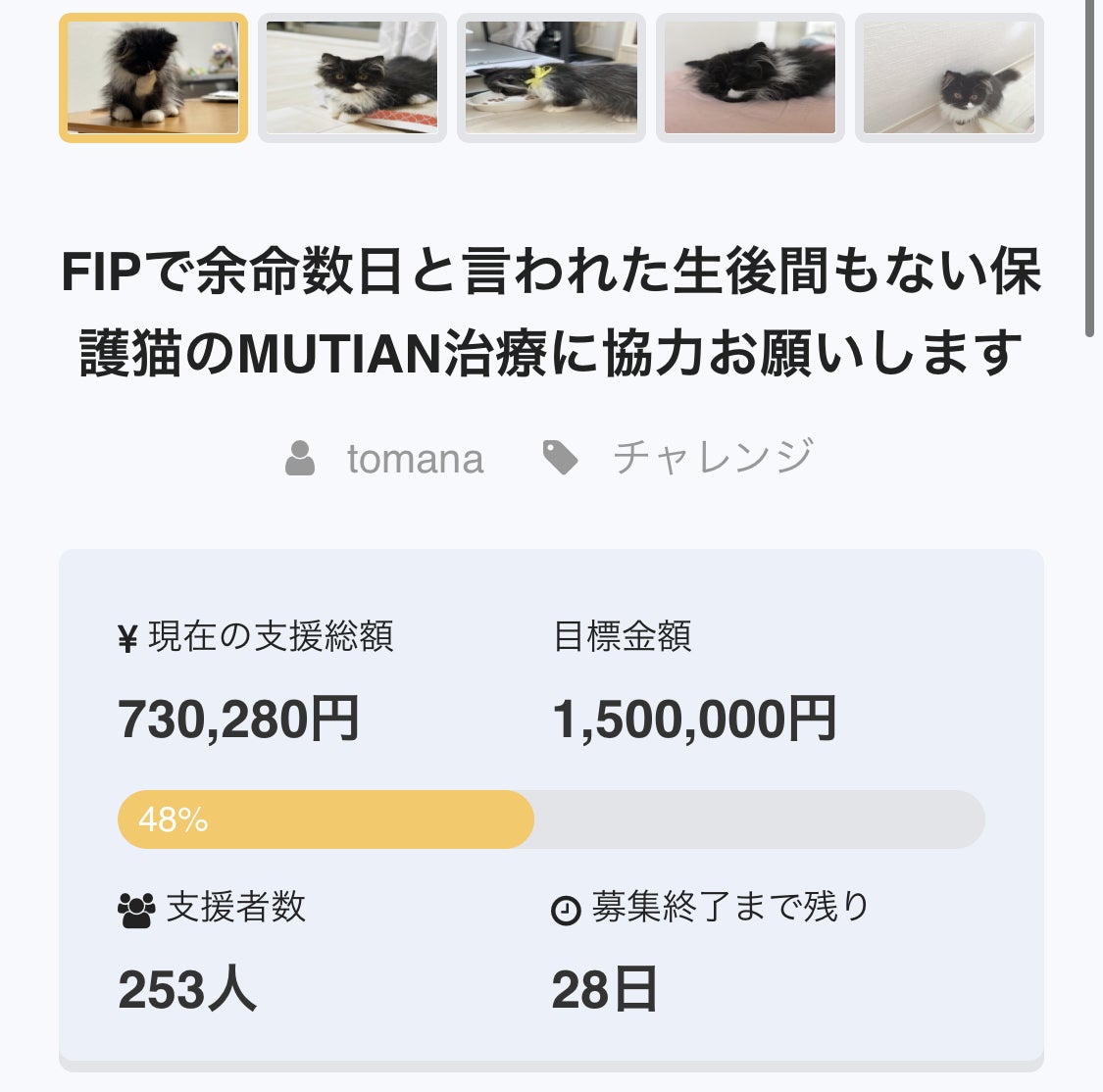Image resolution: width=1103 pixels, height=1092 pixels.
Task: Click the 253人 supporter count
Action: click(187, 989)
